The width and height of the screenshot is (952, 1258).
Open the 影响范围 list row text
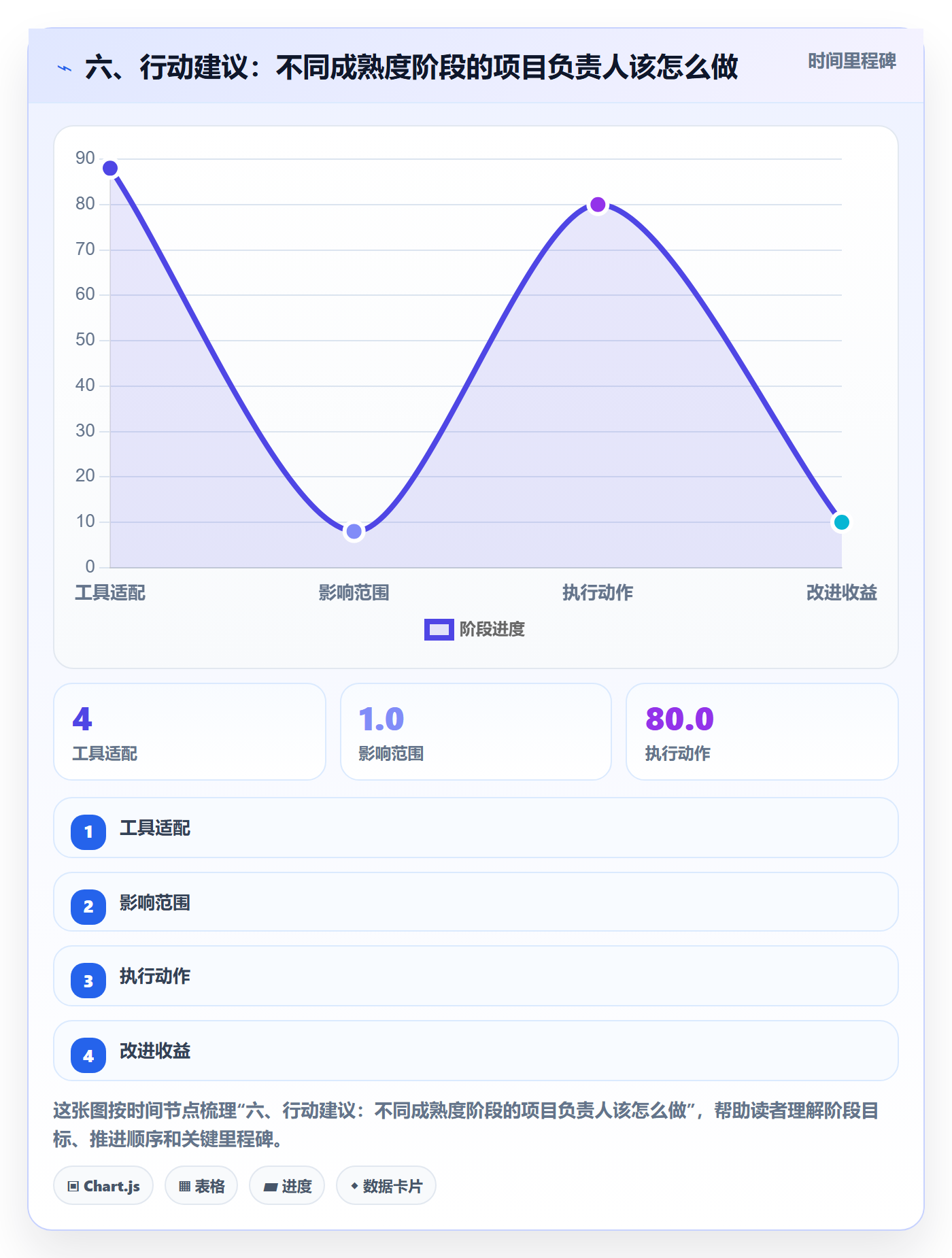(x=155, y=903)
